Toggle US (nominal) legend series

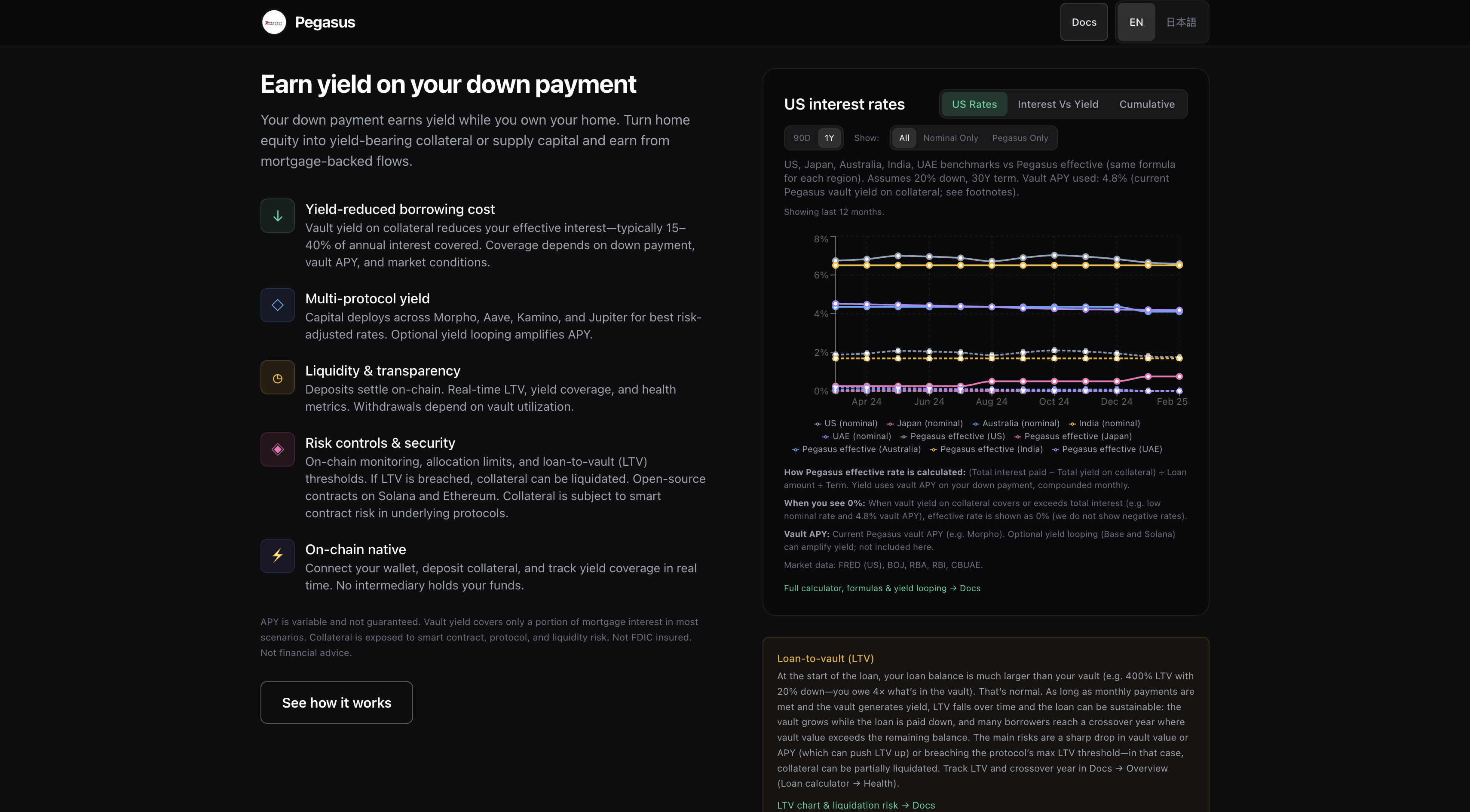[x=846, y=423]
